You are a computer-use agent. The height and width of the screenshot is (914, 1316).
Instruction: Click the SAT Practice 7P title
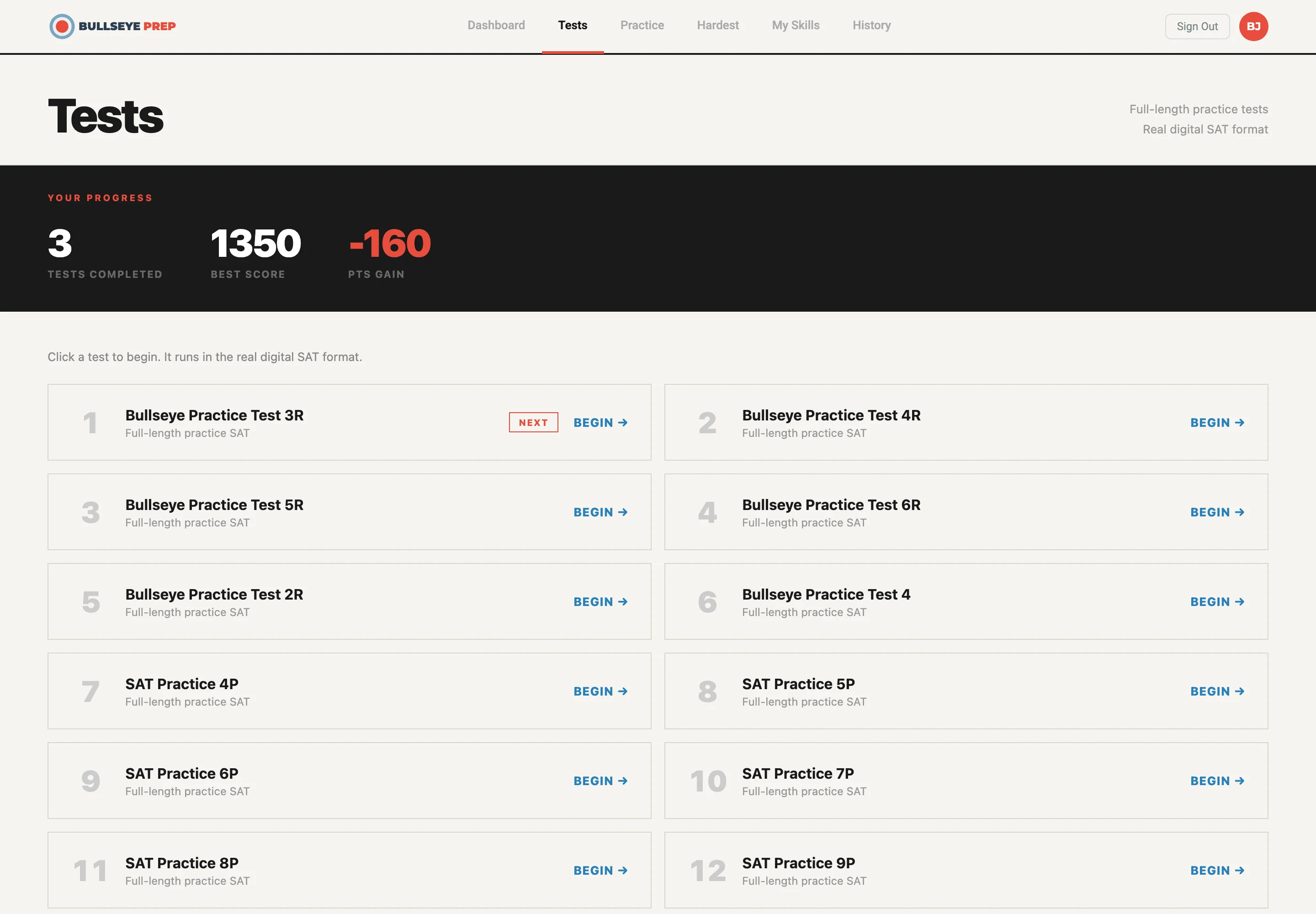coord(798,774)
